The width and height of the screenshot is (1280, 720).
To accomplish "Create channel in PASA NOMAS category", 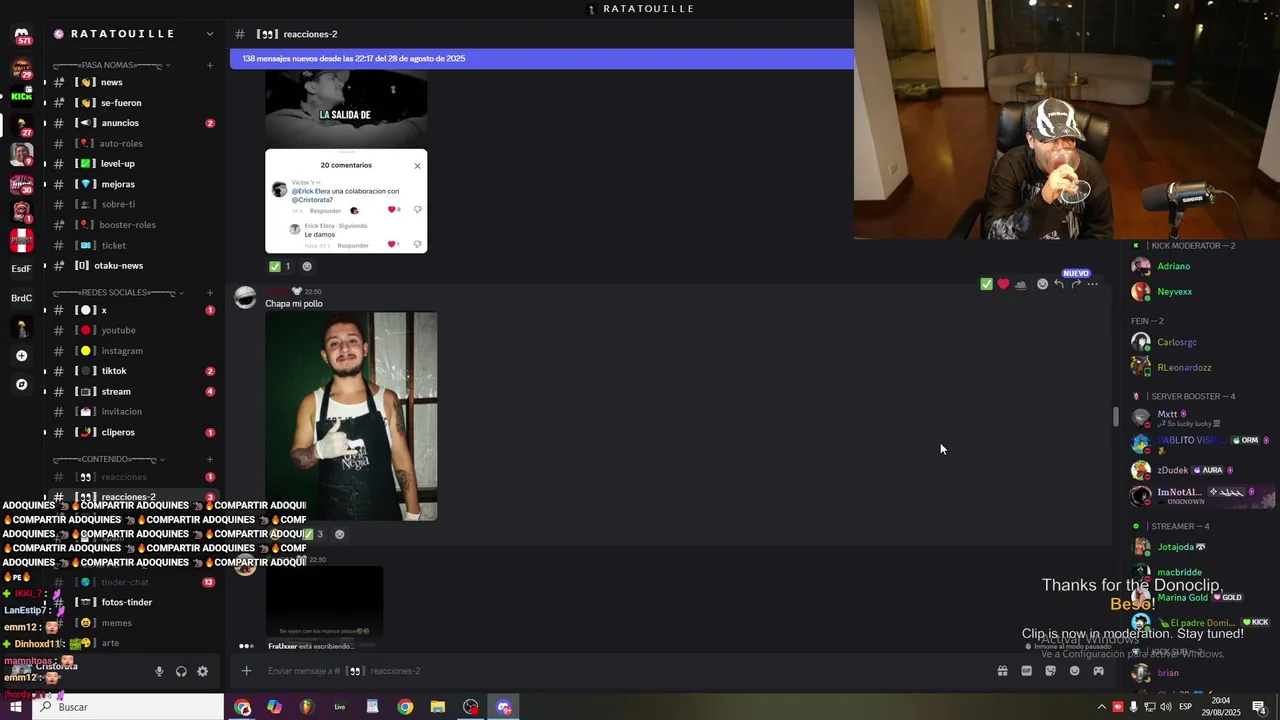I will pyautogui.click(x=210, y=65).
